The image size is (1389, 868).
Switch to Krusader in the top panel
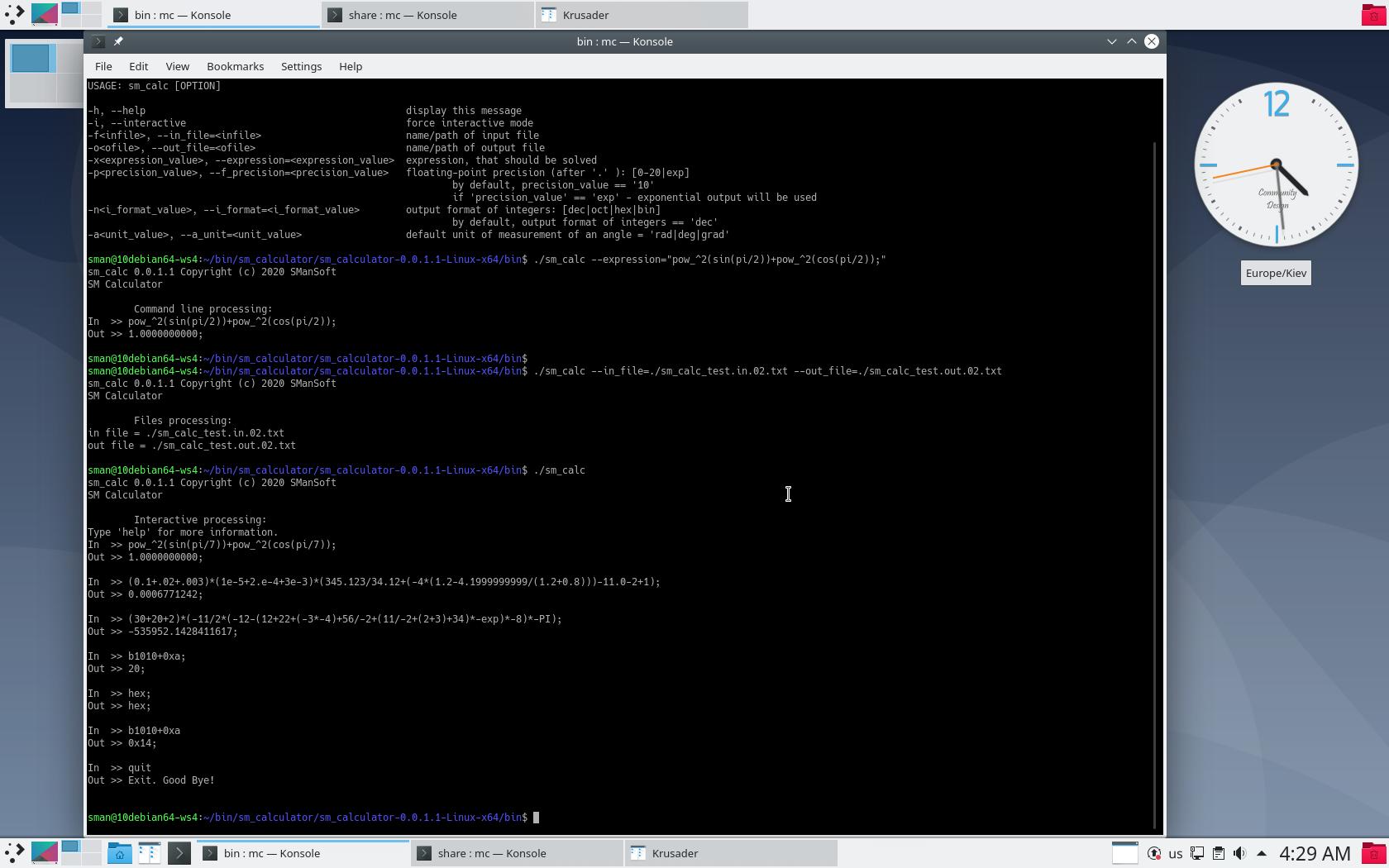[642, 15]
